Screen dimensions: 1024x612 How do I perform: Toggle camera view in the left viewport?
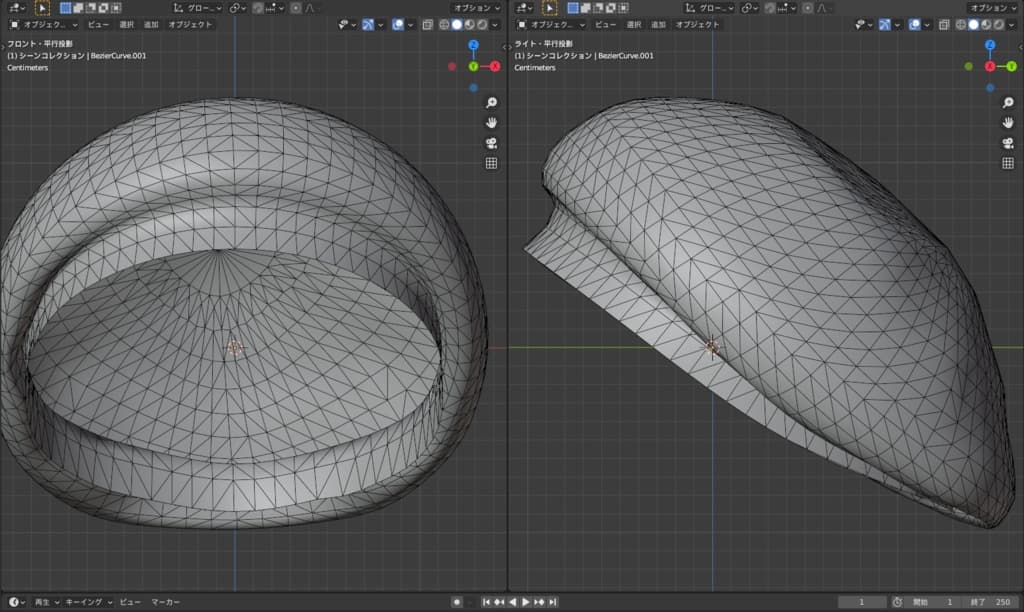(491, 143)
